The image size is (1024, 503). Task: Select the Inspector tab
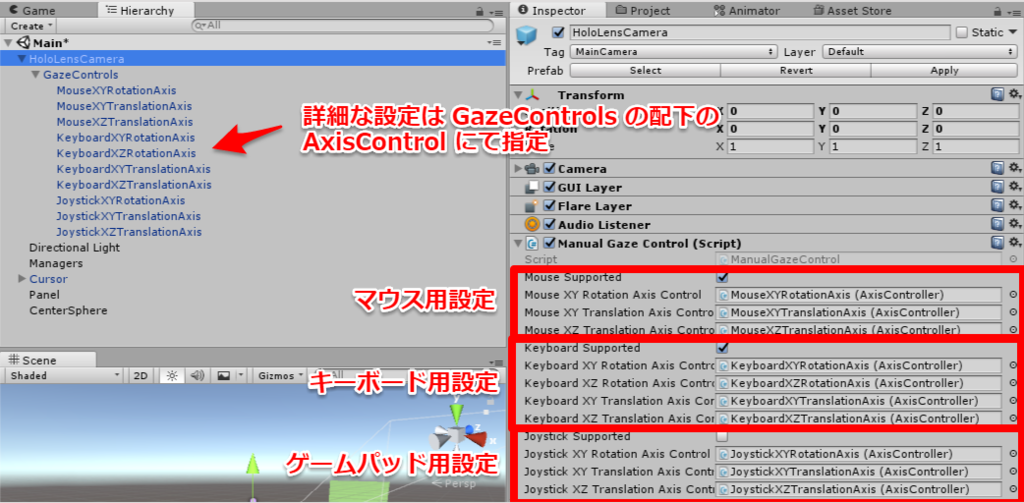pos(558,10)
